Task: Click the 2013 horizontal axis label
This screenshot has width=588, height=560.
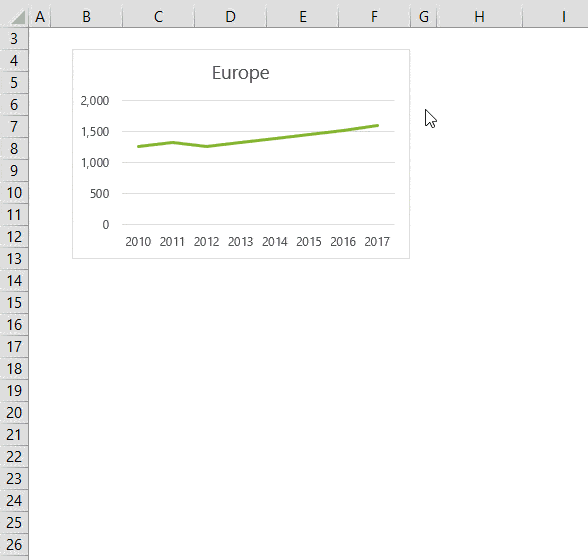Action: pos(240,242)
